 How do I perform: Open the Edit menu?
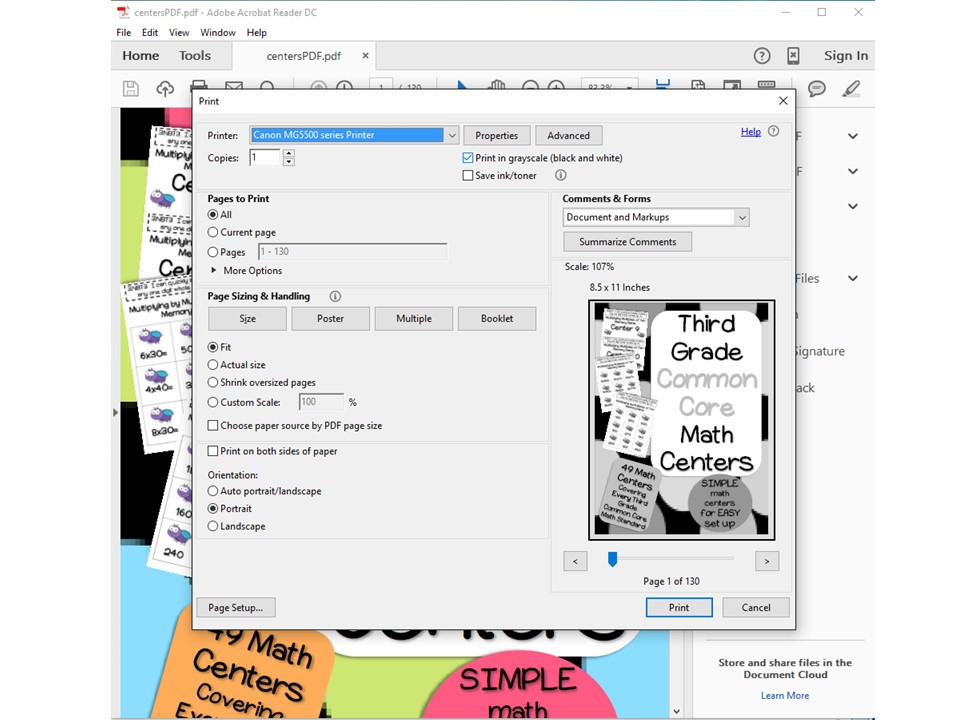[x=150, y=32]
